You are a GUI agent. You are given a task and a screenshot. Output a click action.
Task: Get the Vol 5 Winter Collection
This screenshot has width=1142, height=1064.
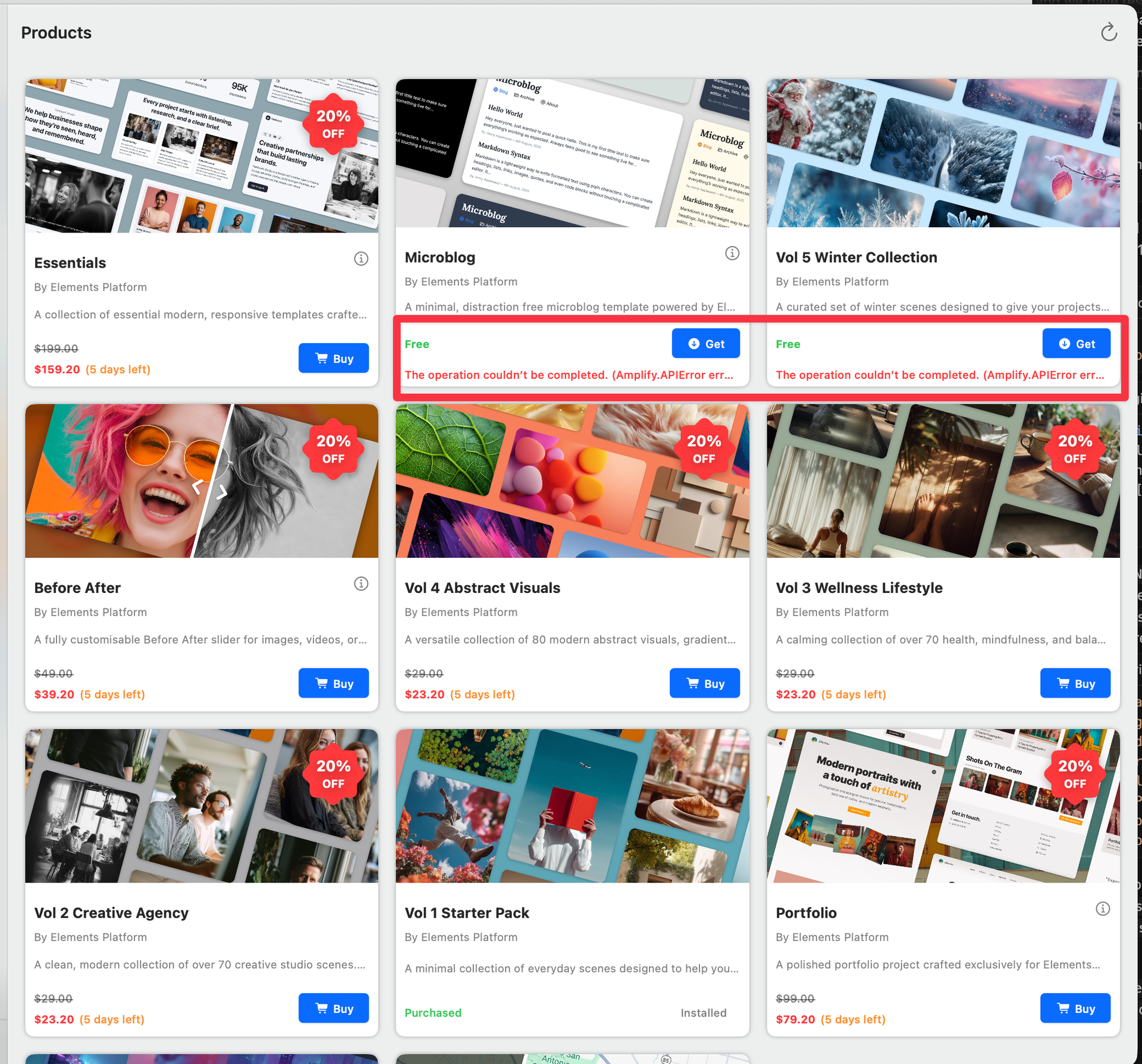point(1076,344)
